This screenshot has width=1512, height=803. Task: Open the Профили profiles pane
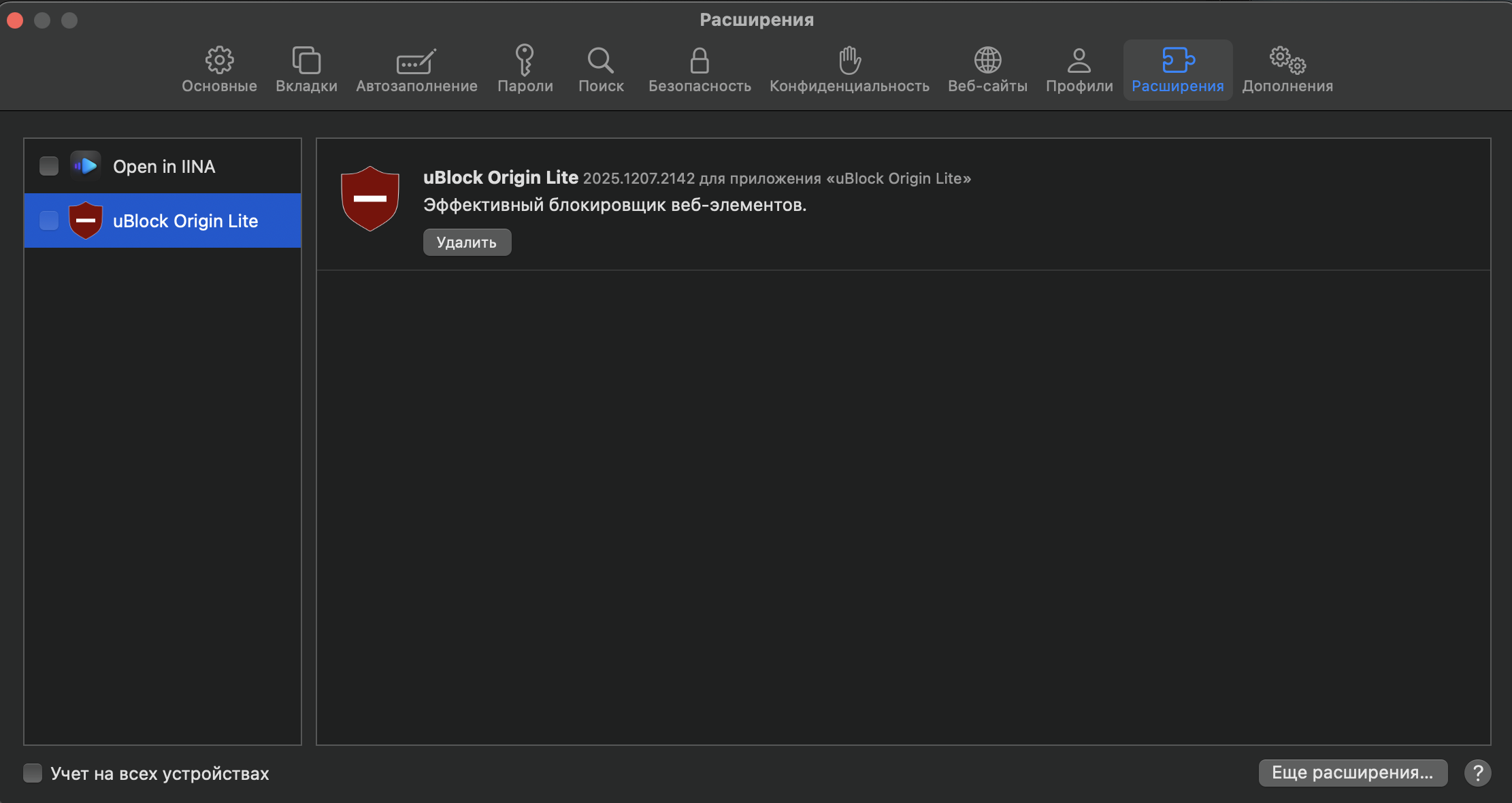pyautogui.click(x=1079, y=70)
